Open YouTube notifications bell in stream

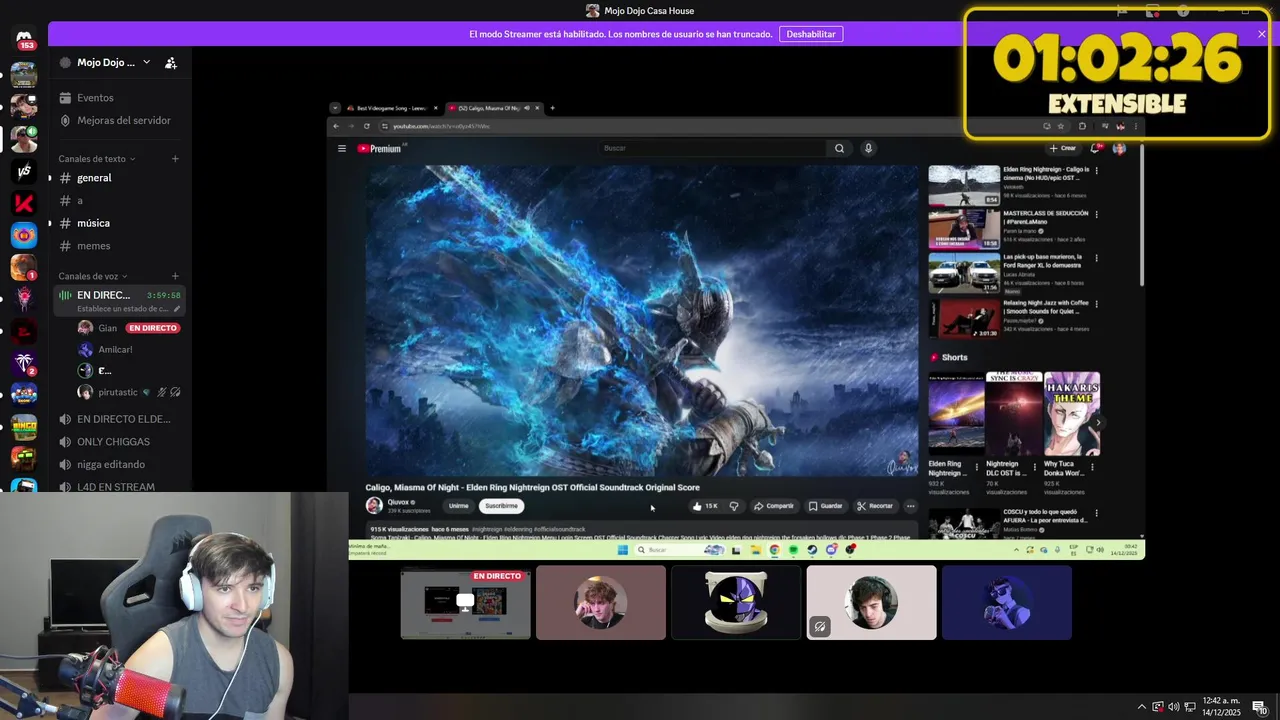1096,148
